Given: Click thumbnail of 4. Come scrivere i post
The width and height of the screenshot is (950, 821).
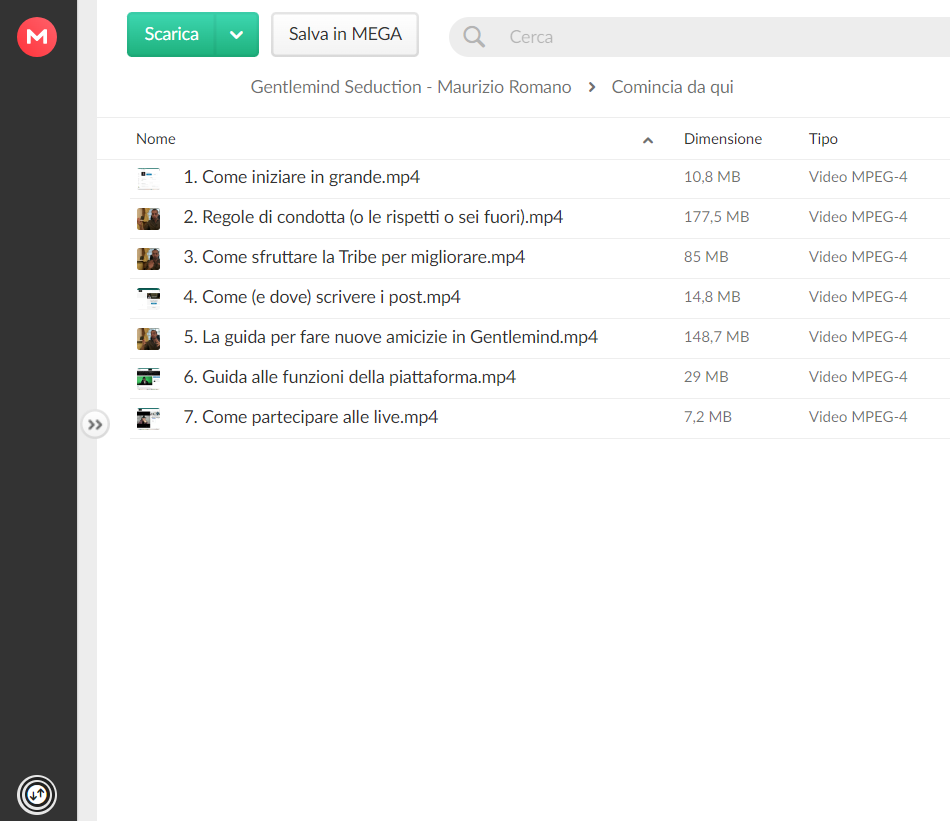Looking at the screenshot, I should pos(148,298).
